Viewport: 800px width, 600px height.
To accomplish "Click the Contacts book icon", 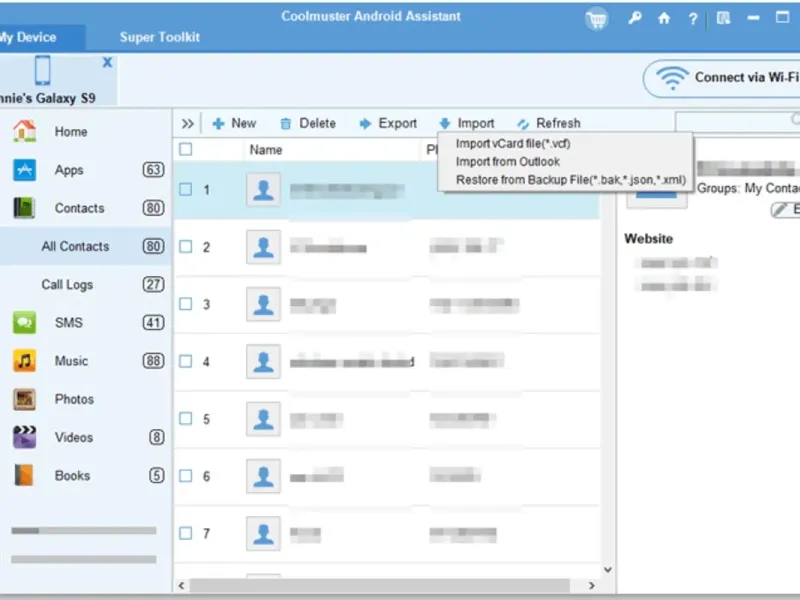I will 24,208.
